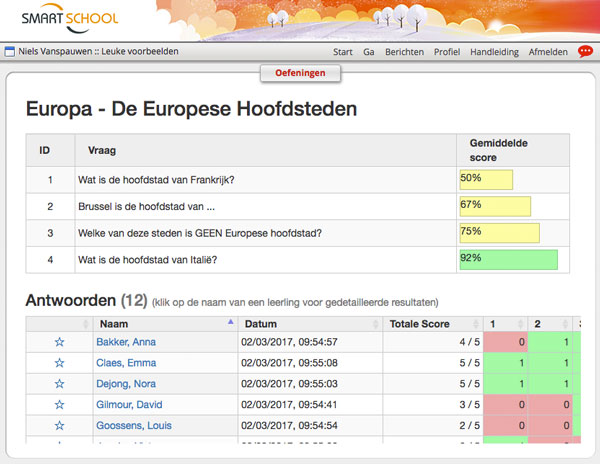Image resolution: width=600 pixels, height=464 pixels.
Task: Star the Bakker, Anna row
Action: 59,342
